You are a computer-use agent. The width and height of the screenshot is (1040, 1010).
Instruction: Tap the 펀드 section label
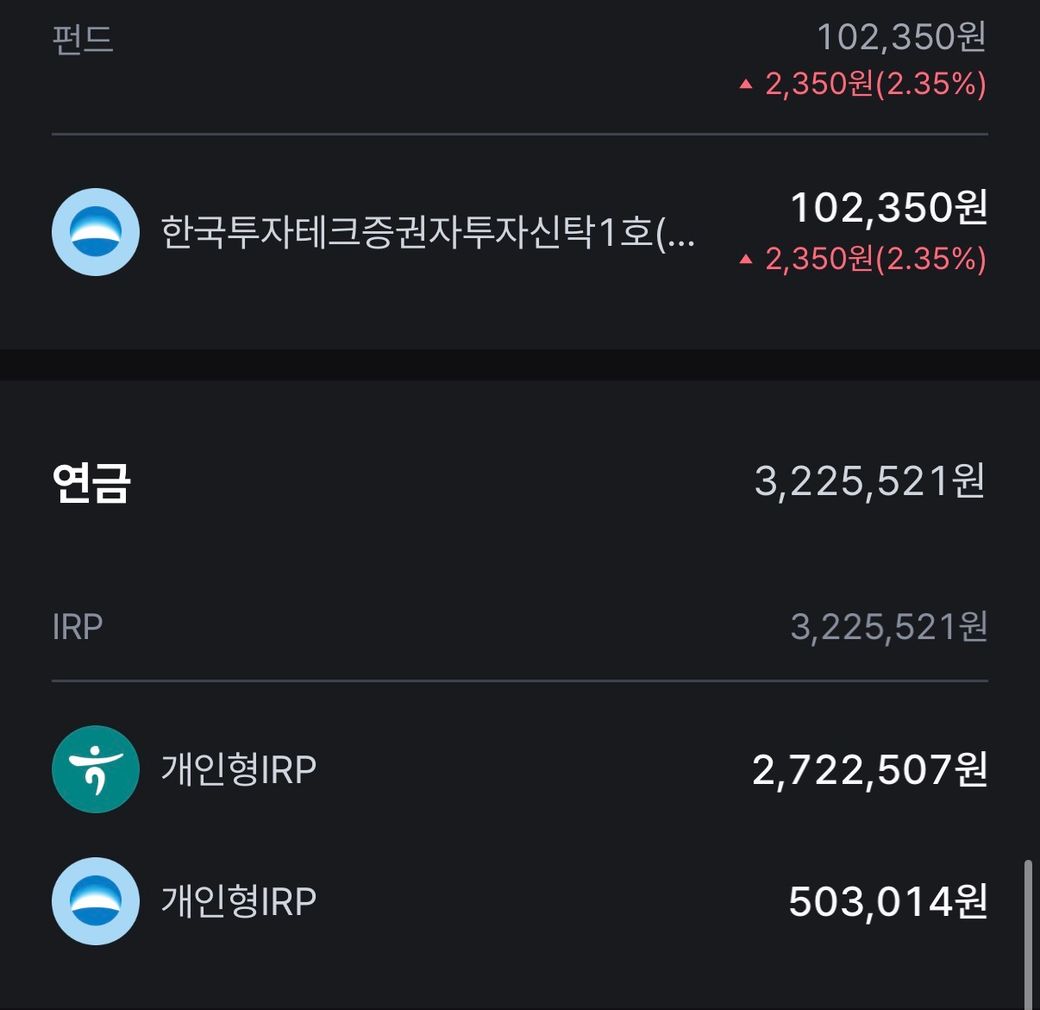coord(82,39)
